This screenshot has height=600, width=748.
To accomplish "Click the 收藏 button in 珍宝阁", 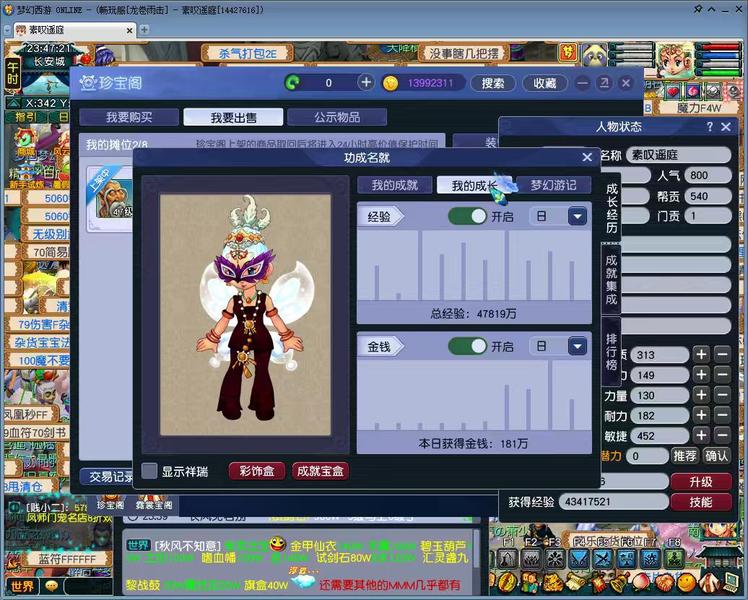I will 545,83.
